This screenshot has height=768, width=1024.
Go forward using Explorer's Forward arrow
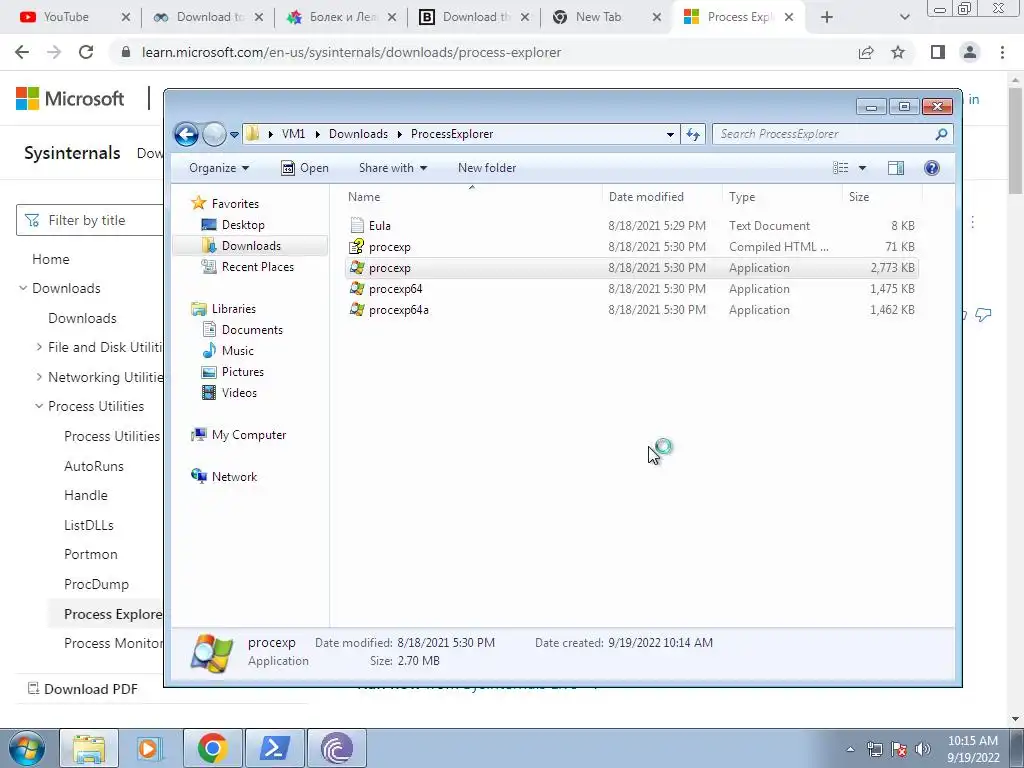214,135
